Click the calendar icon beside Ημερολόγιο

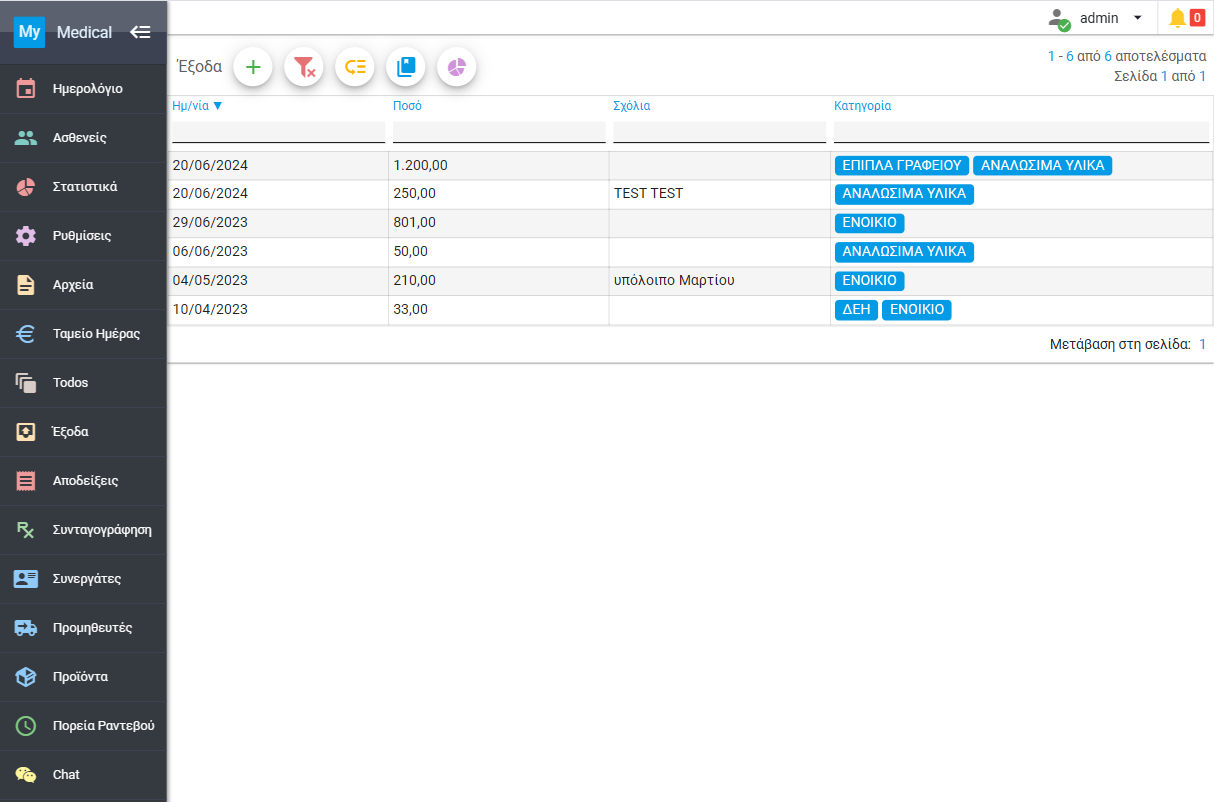pyautogui.click(x=26, y=88)
